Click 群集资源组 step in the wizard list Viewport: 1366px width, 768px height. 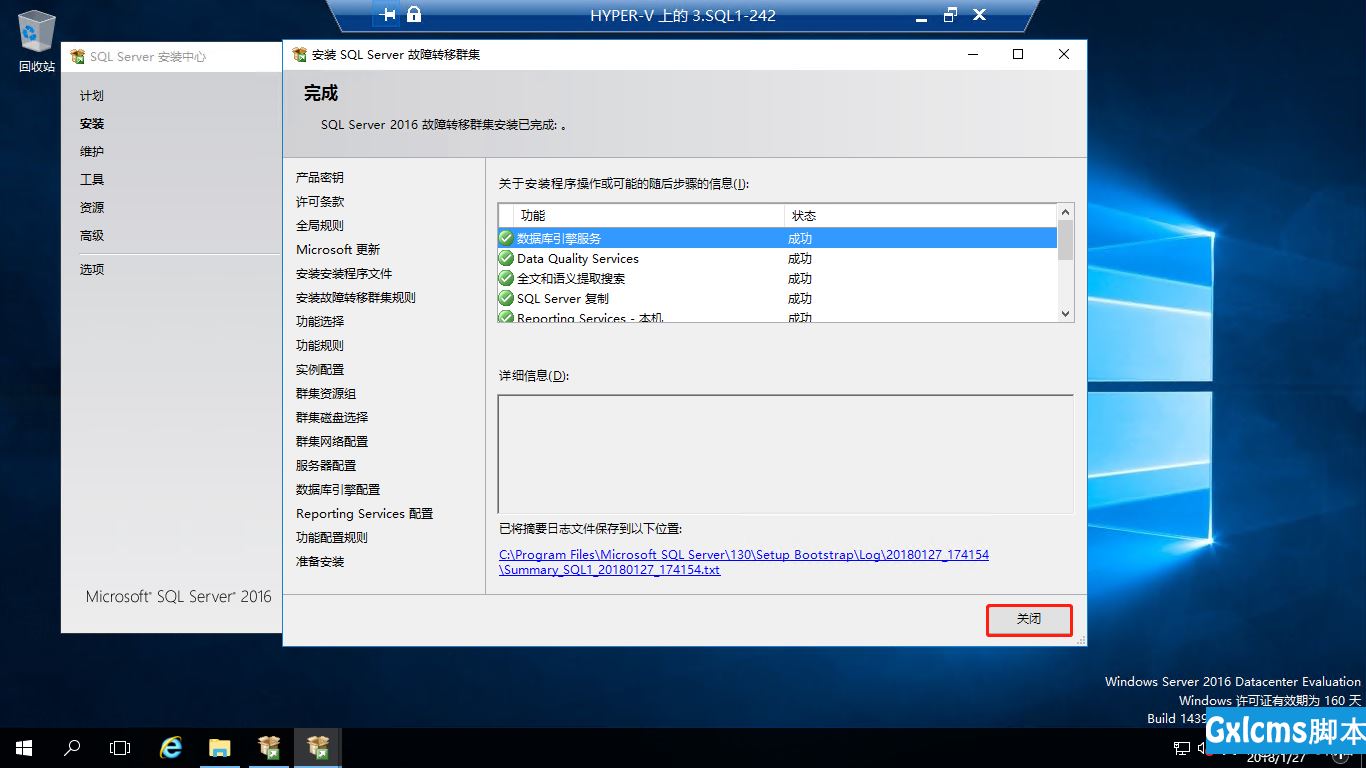pos(326,394)
